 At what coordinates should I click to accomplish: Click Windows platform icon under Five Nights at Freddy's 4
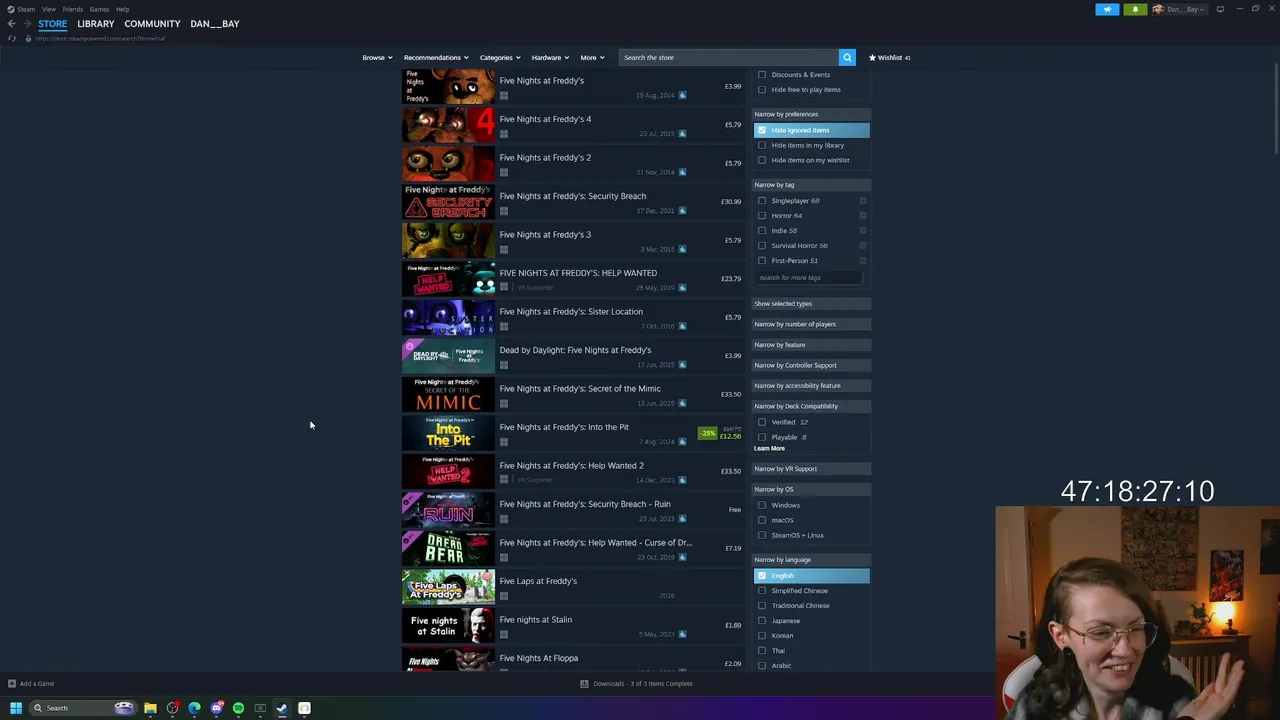(504, 134)
